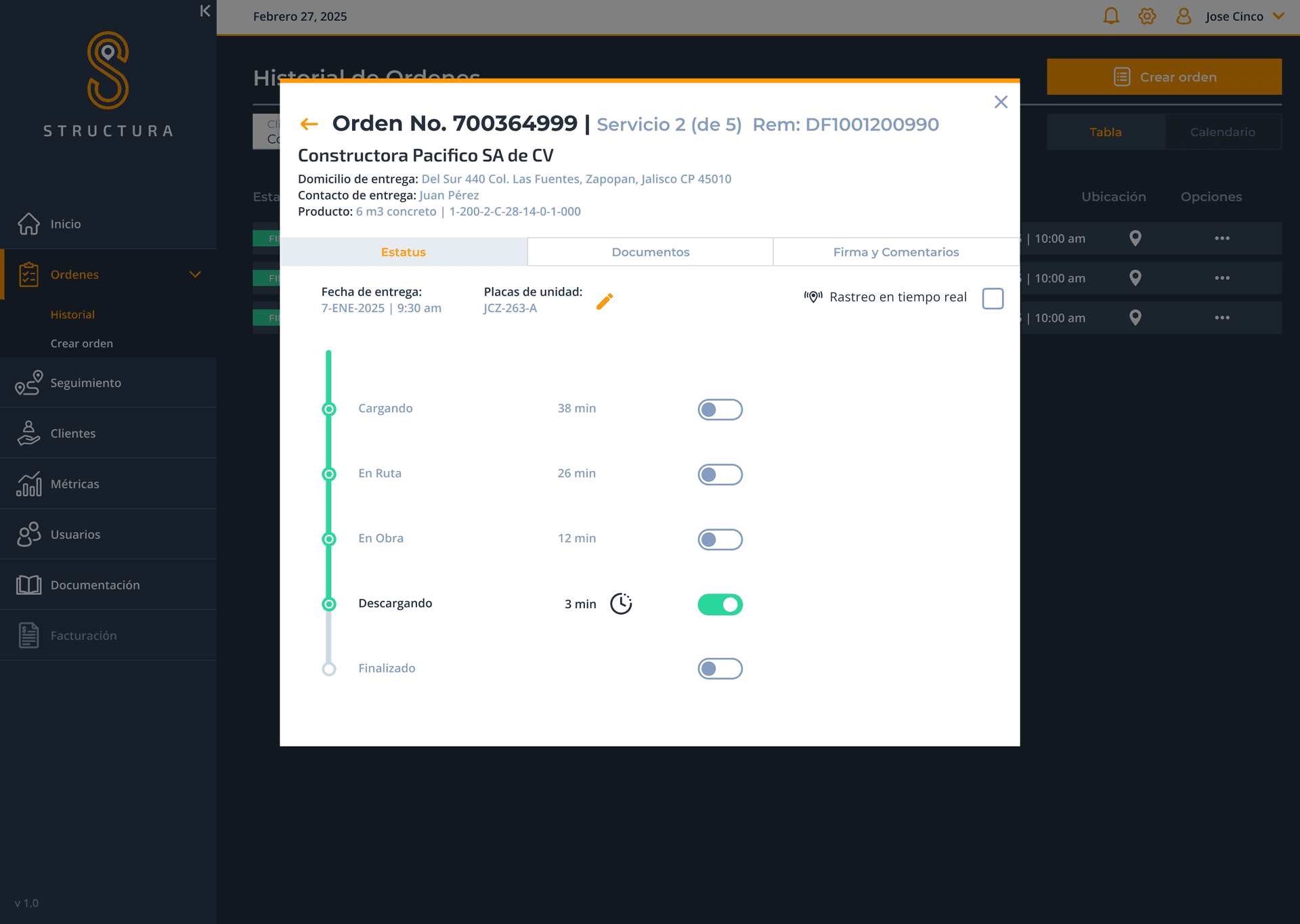Open notifications bell icon
This screenshot has width=1300, height=924.
point(1111,16)
